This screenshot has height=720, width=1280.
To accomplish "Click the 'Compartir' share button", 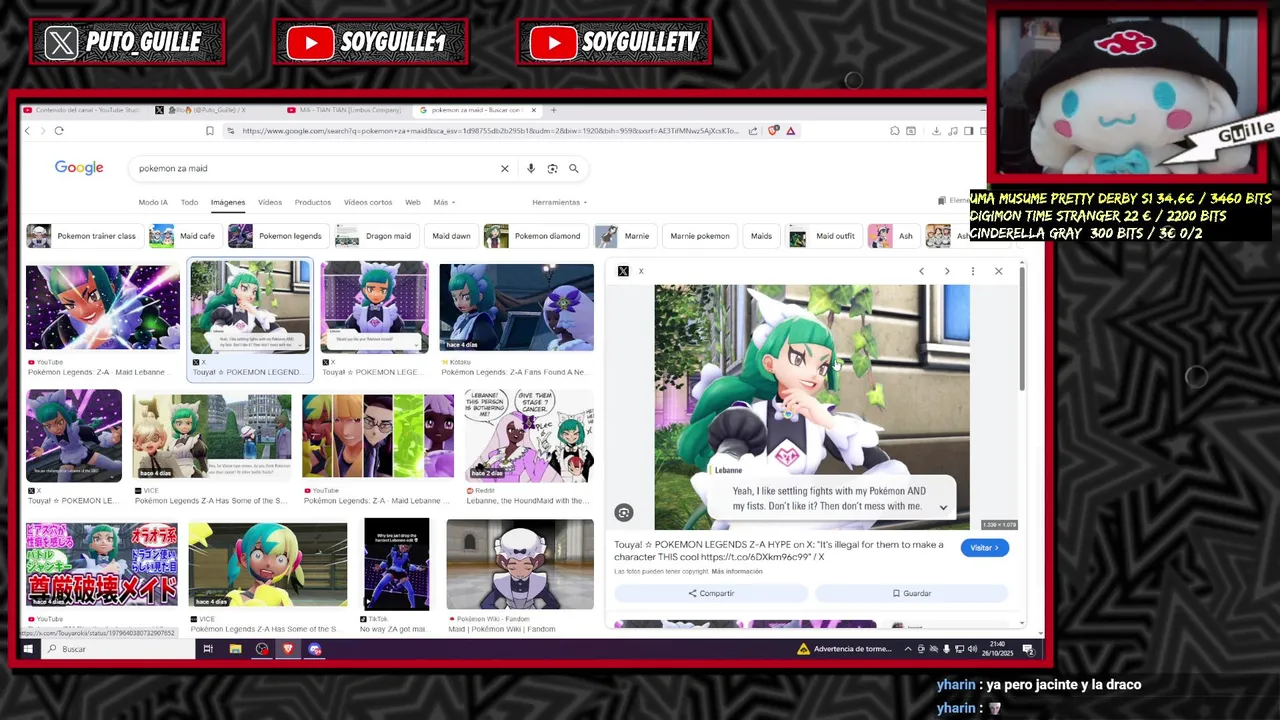I will click(x=711, y=594).
